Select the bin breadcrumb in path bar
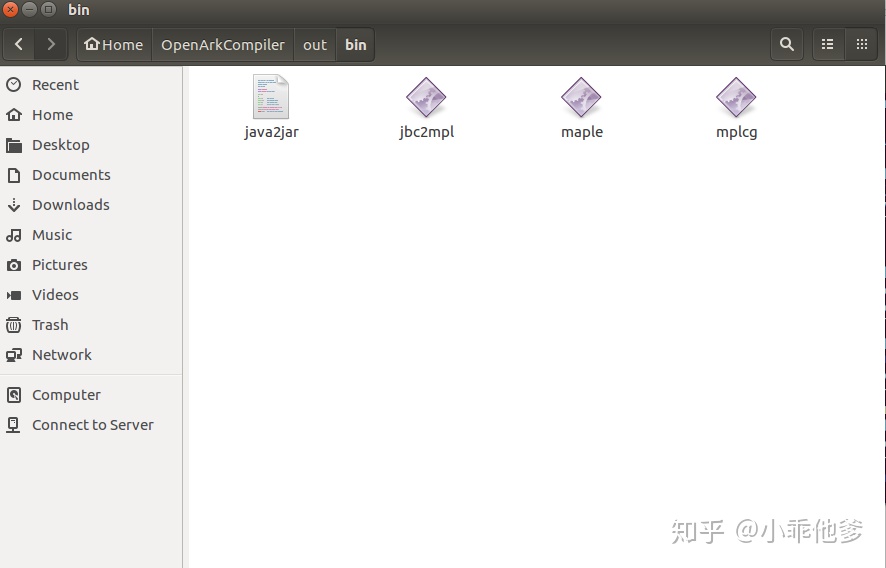The height and width of the screenshot is (568, 886). pyautogui.click(x=355, y=44)
